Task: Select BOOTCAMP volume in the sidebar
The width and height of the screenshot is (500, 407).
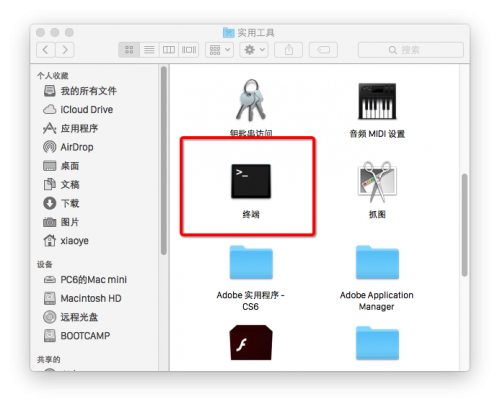Action: 77,336
